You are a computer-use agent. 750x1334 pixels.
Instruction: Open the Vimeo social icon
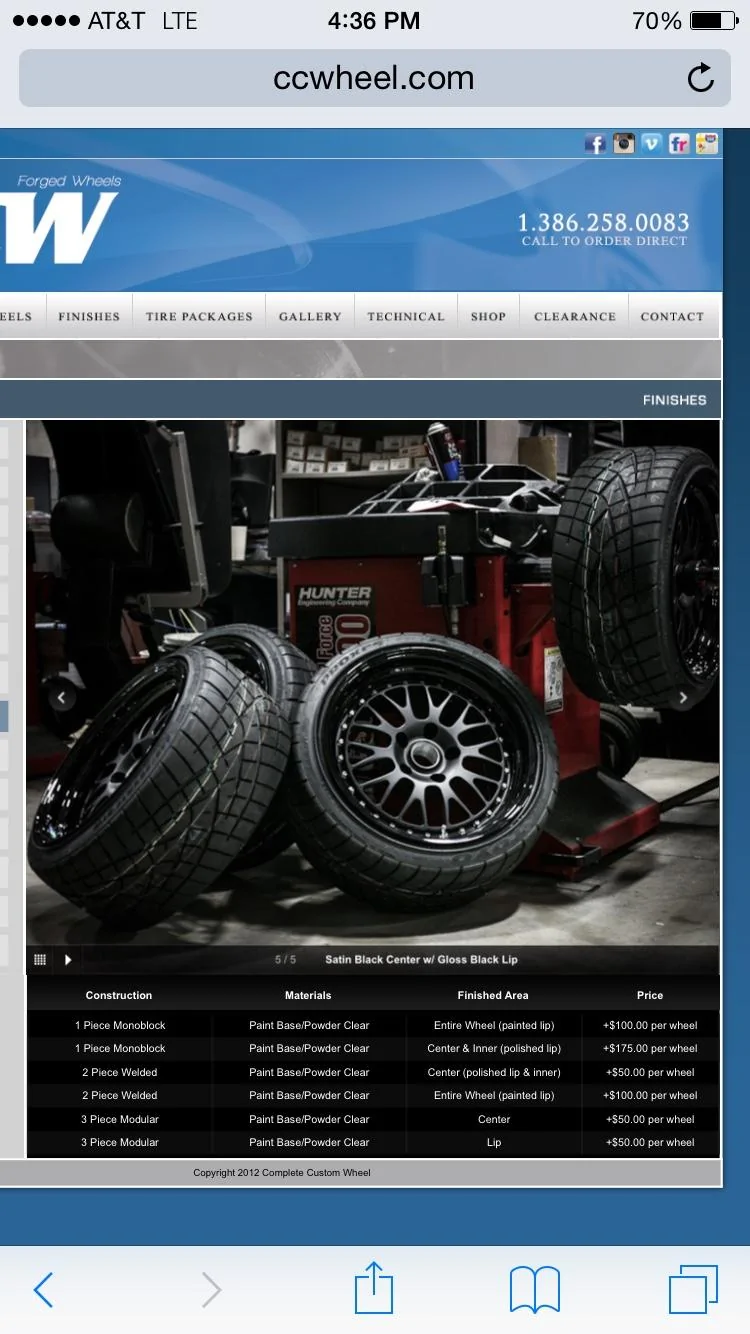pyautogui.click(x=652, y=143)
